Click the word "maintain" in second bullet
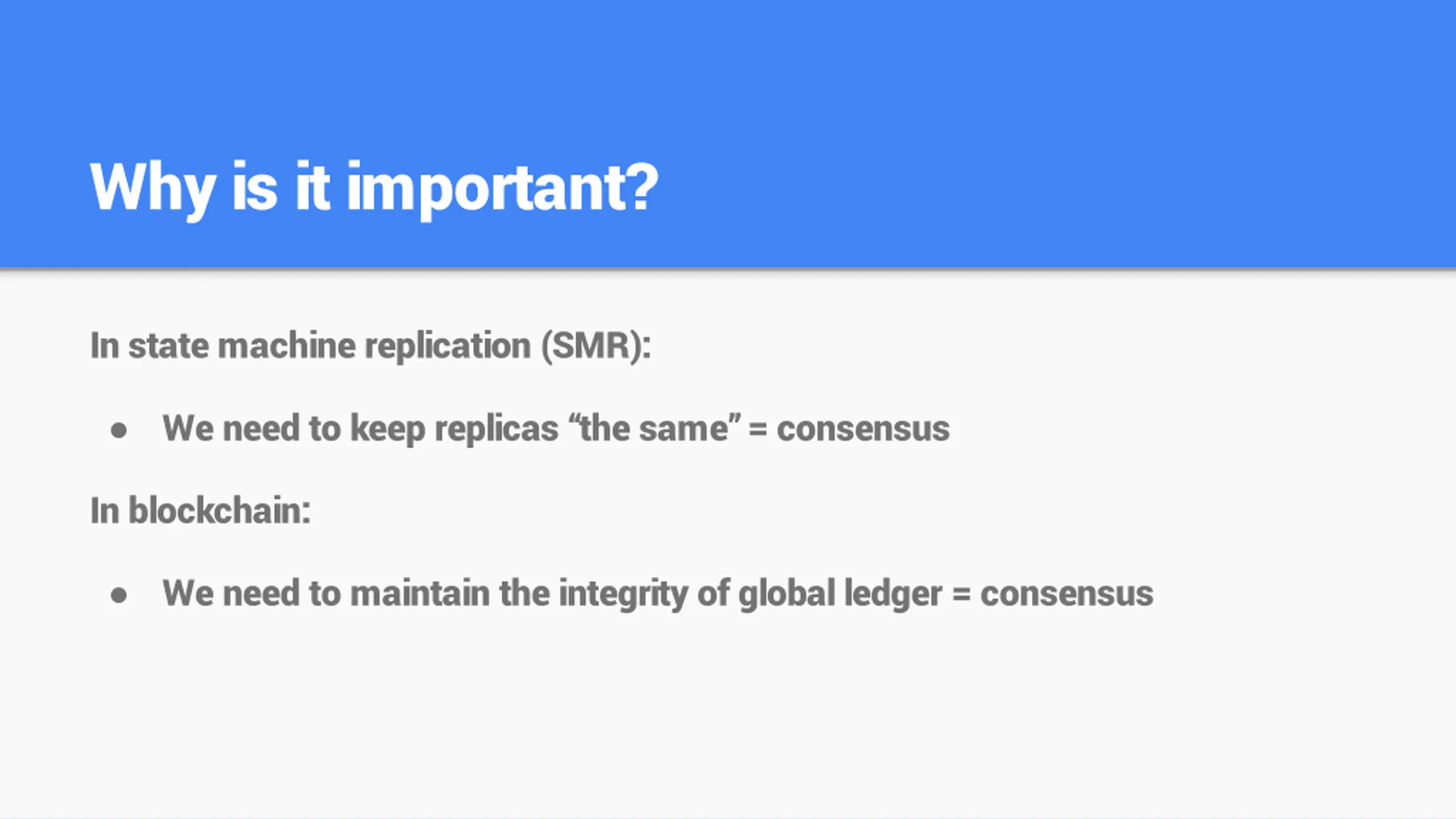 pyautogui.click(x=420, y=593)
